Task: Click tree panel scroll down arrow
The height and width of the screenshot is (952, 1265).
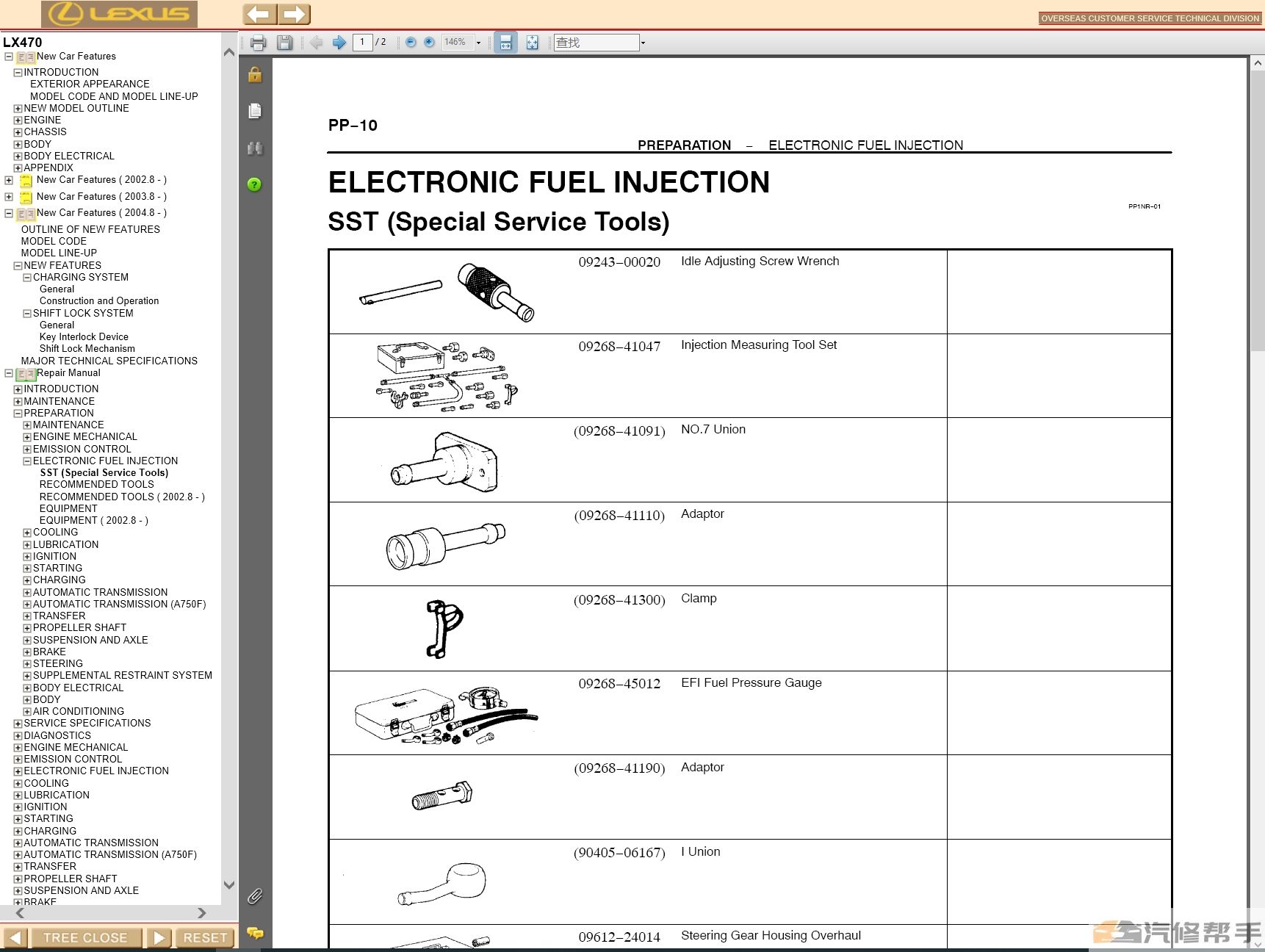Action: tap(229, 885)
